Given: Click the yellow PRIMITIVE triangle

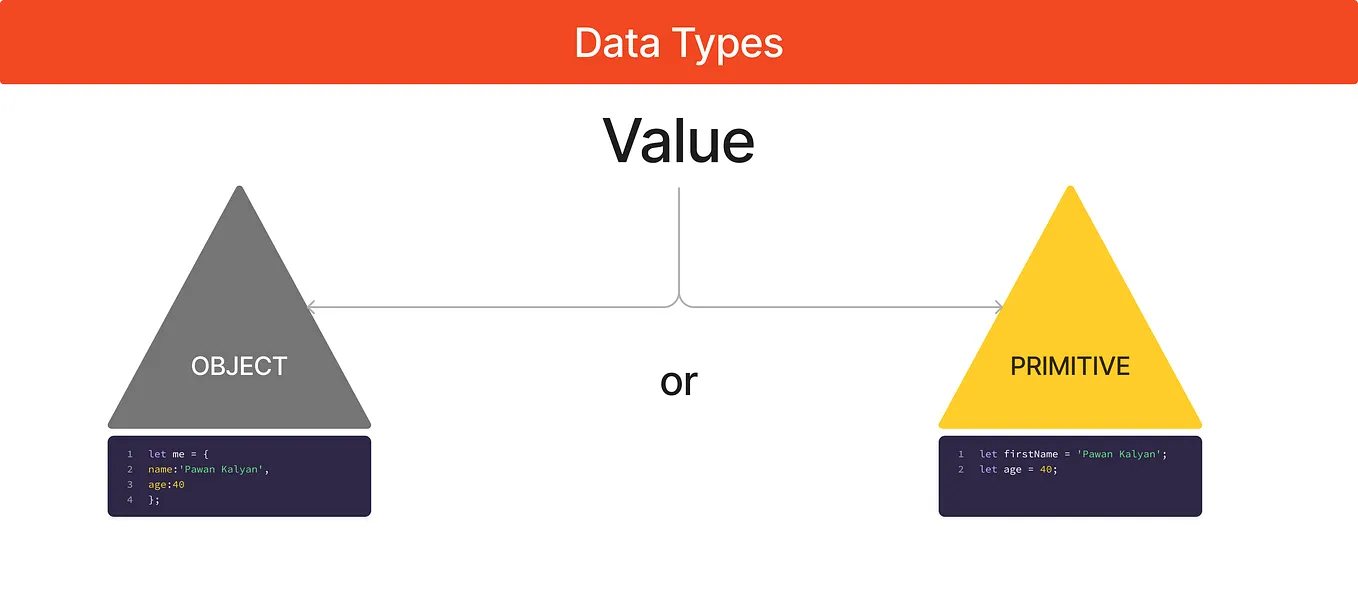Looking at the screenshot, I should pos(1070,330).
